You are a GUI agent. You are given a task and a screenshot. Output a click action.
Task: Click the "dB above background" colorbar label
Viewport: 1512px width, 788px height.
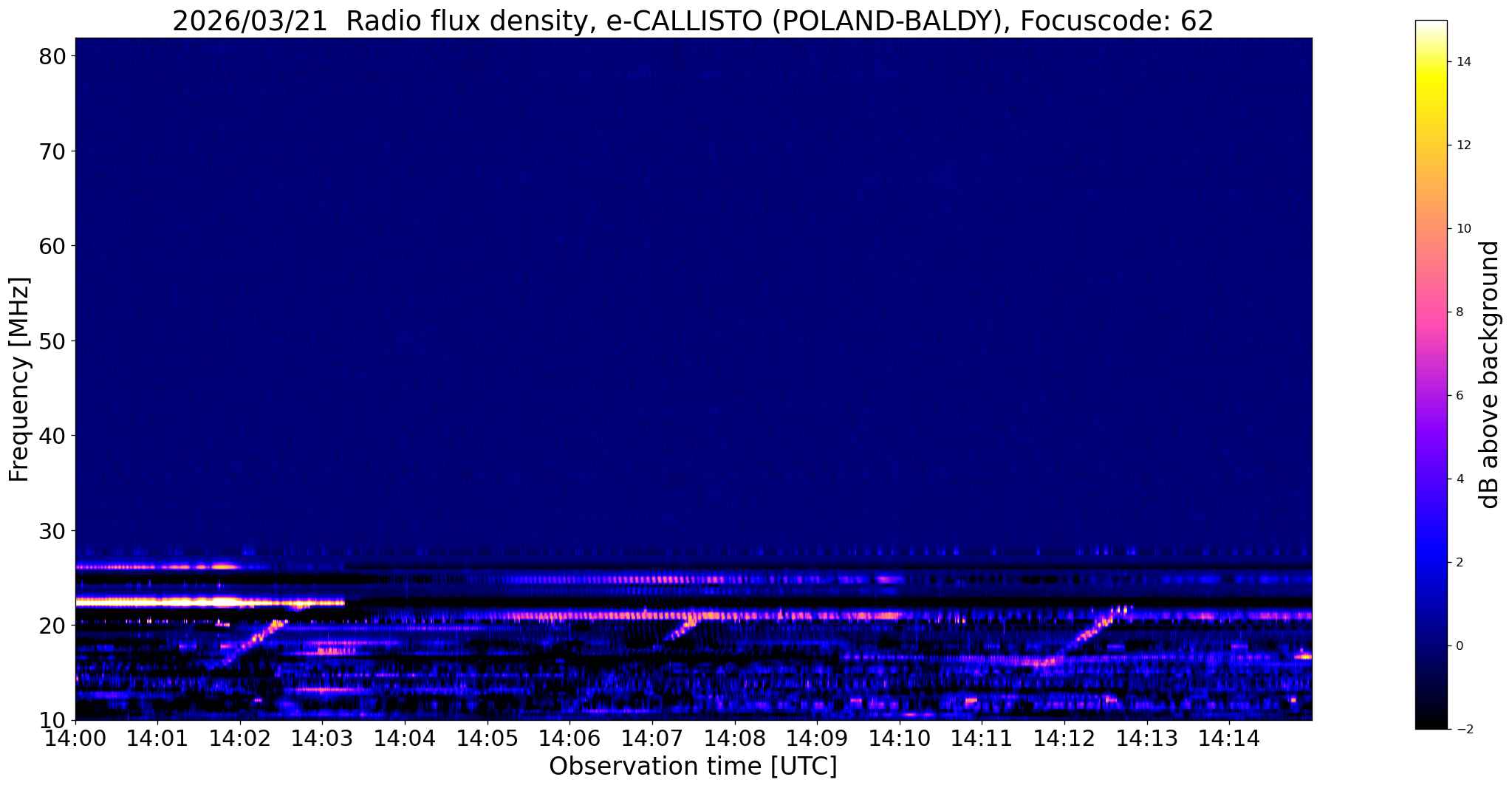[1490, 374]
